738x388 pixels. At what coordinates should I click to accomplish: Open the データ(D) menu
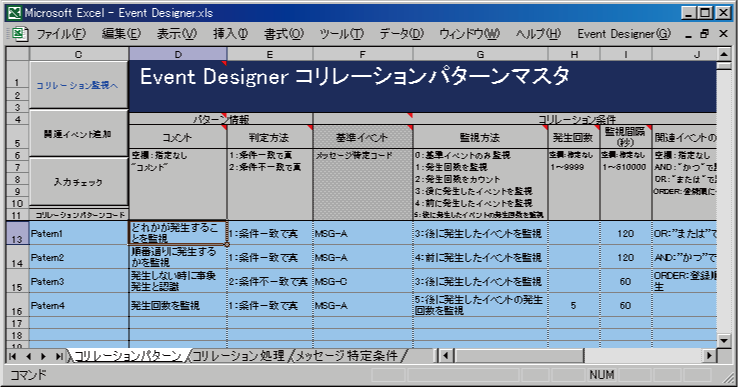pos(401,34)
